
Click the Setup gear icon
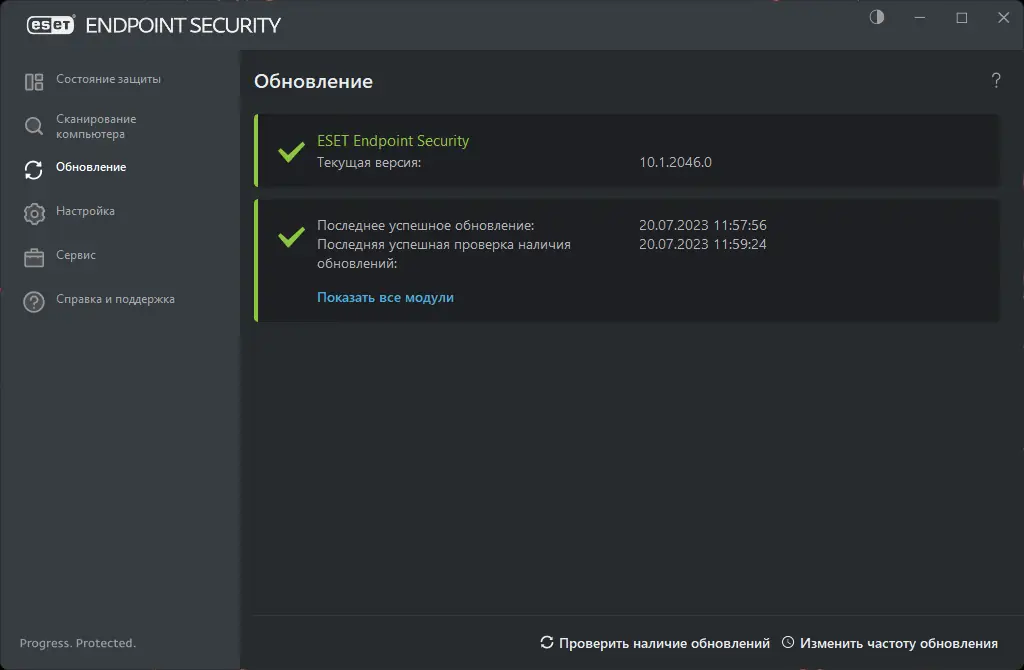click(x=34, y=213)
